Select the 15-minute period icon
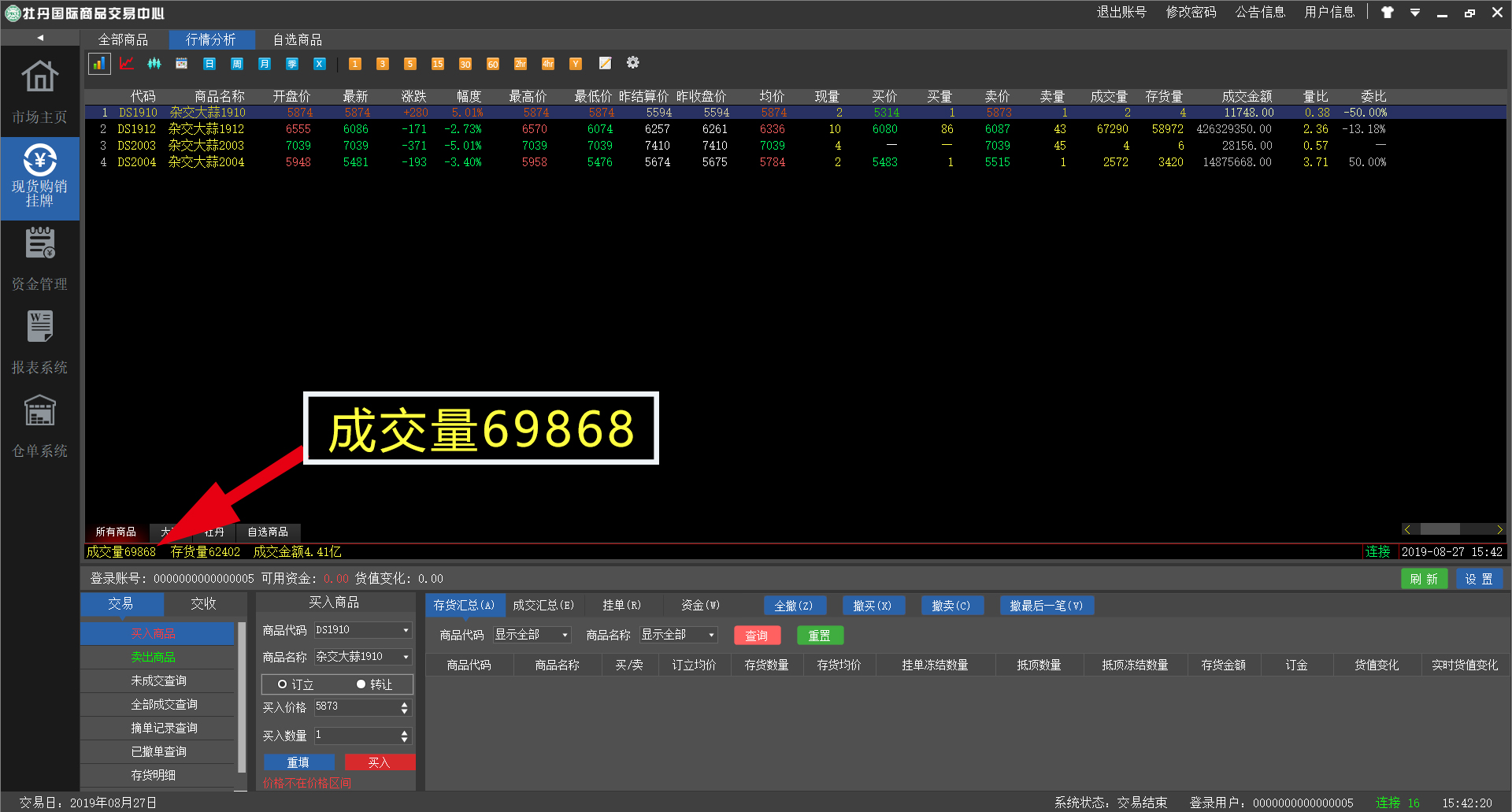Image resolution: width=1512 pixels, height=812 pixels. coord(438,64)
